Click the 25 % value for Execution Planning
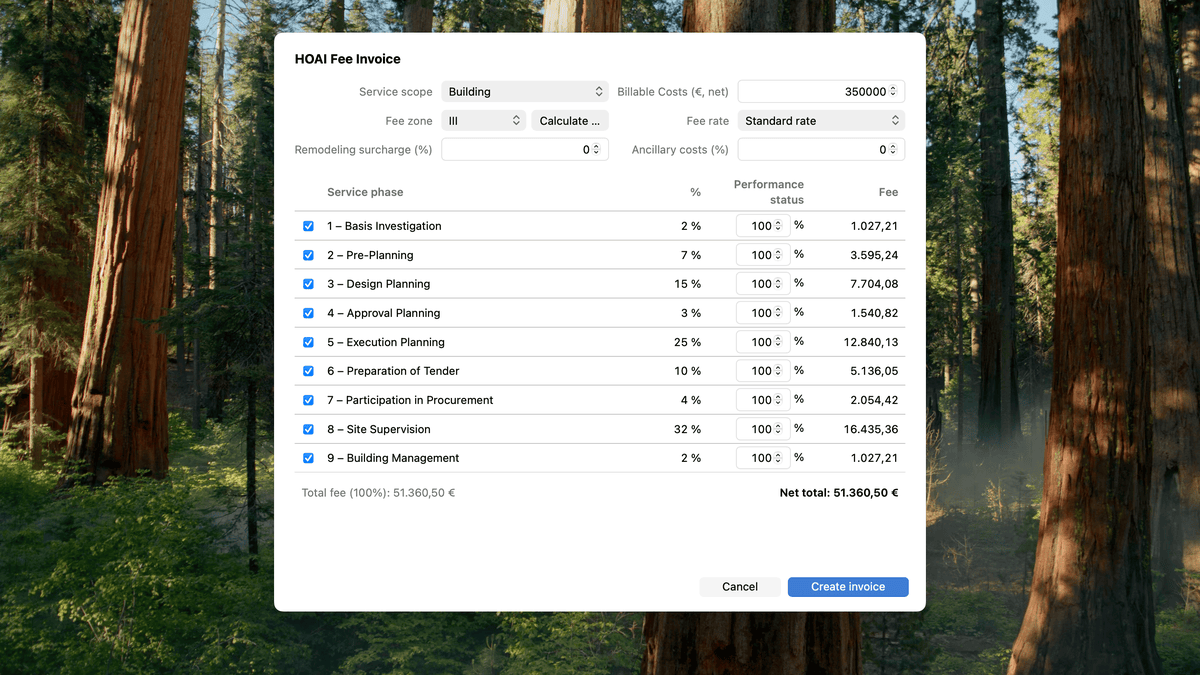The width and height of the screenshot is (1200, 675). [687, 342]
